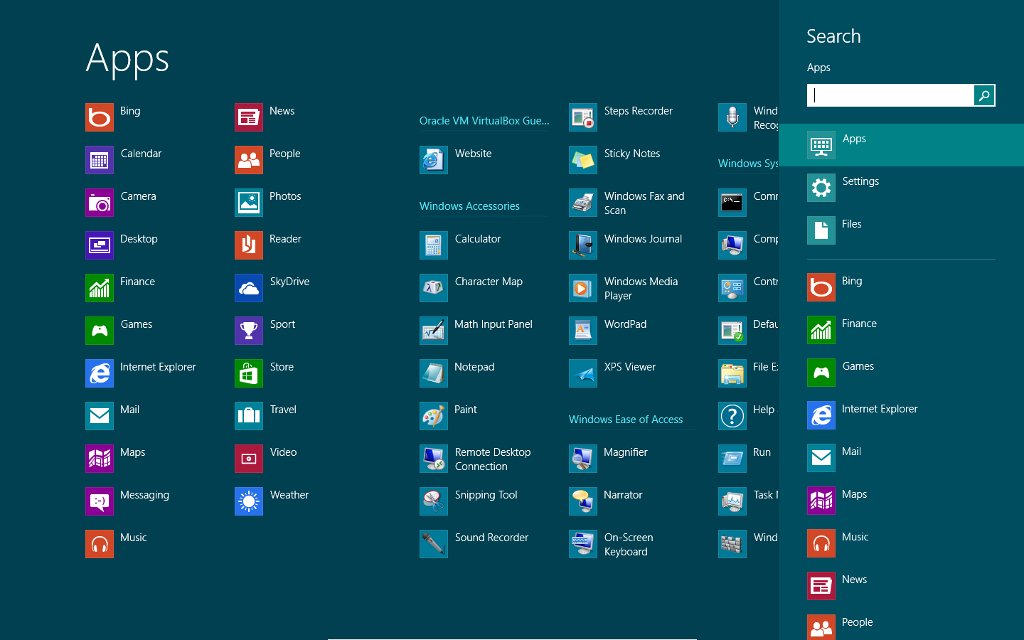Screen dimensions: 1024x640
Task: Click the horizontal scrollbar at the bottom
Action: (512, 638)
